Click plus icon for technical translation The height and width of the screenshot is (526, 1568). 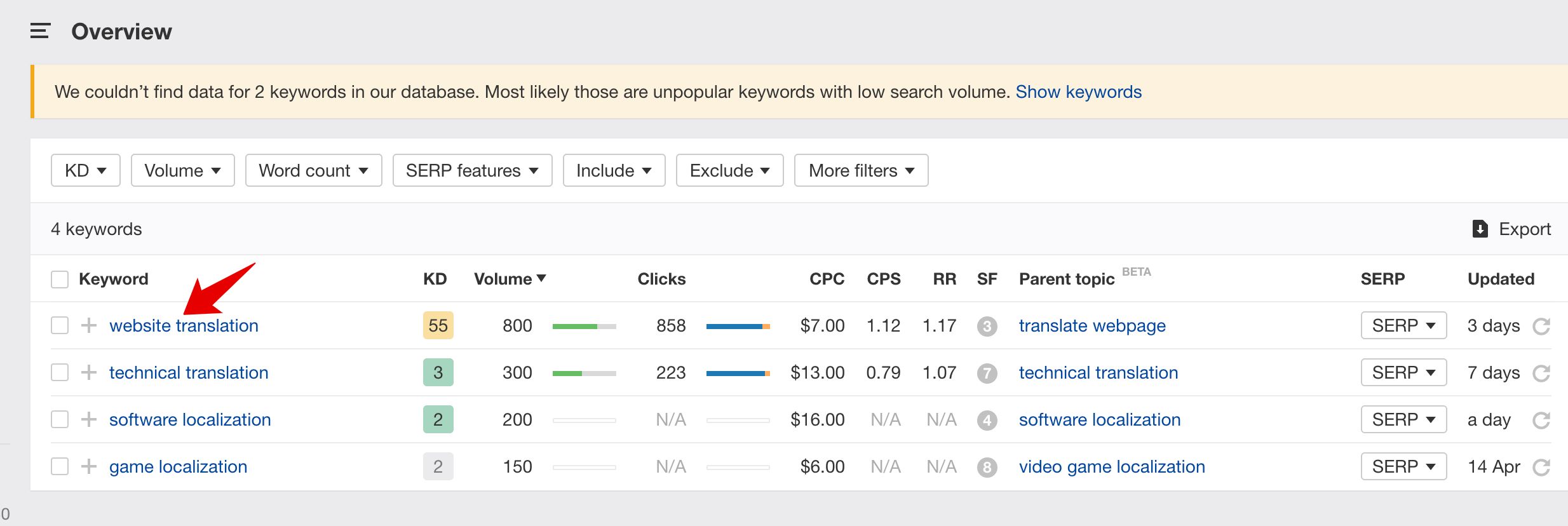coord(89,372)
